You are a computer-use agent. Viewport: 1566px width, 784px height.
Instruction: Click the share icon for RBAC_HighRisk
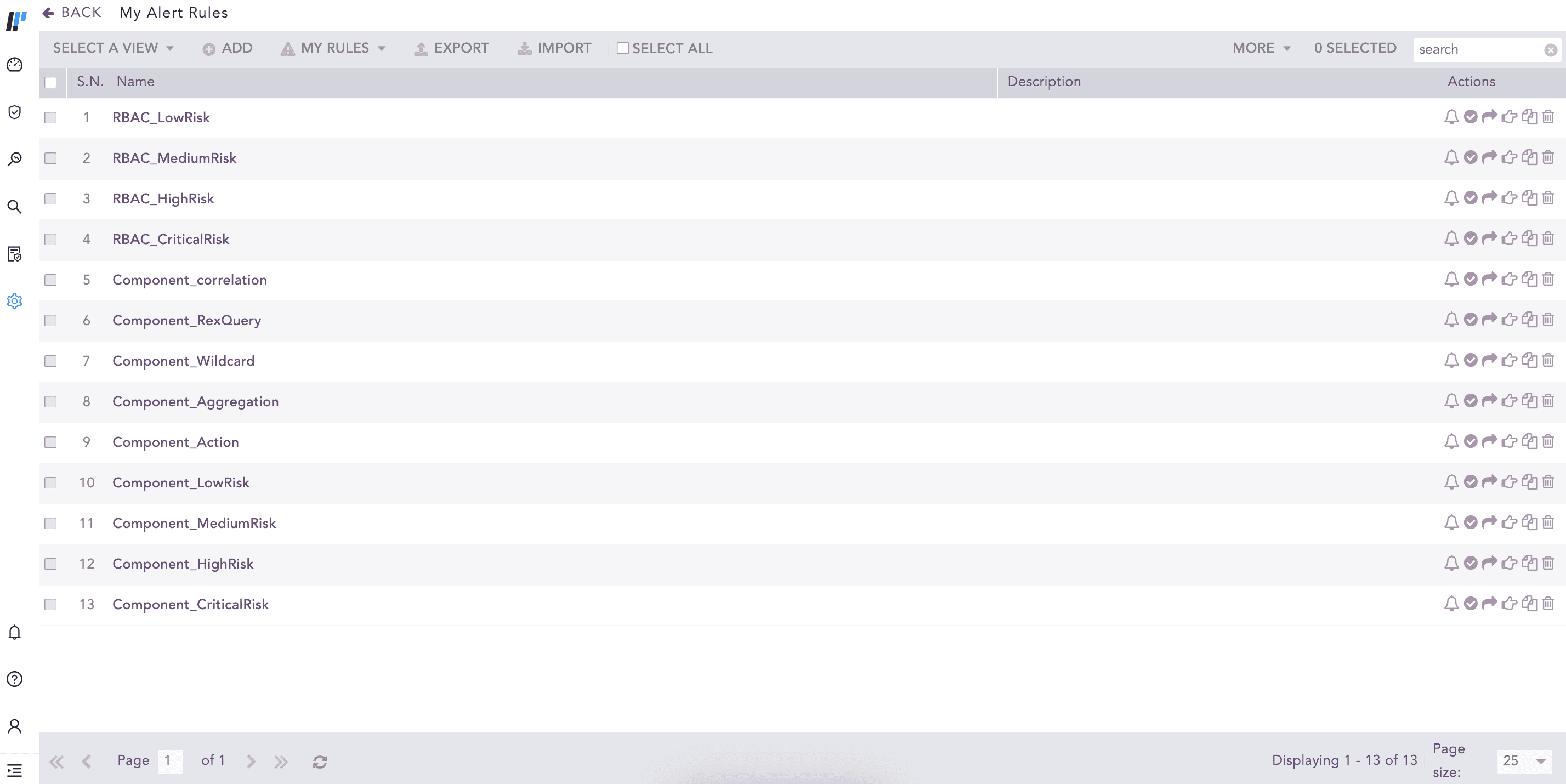pos(1489,198)
